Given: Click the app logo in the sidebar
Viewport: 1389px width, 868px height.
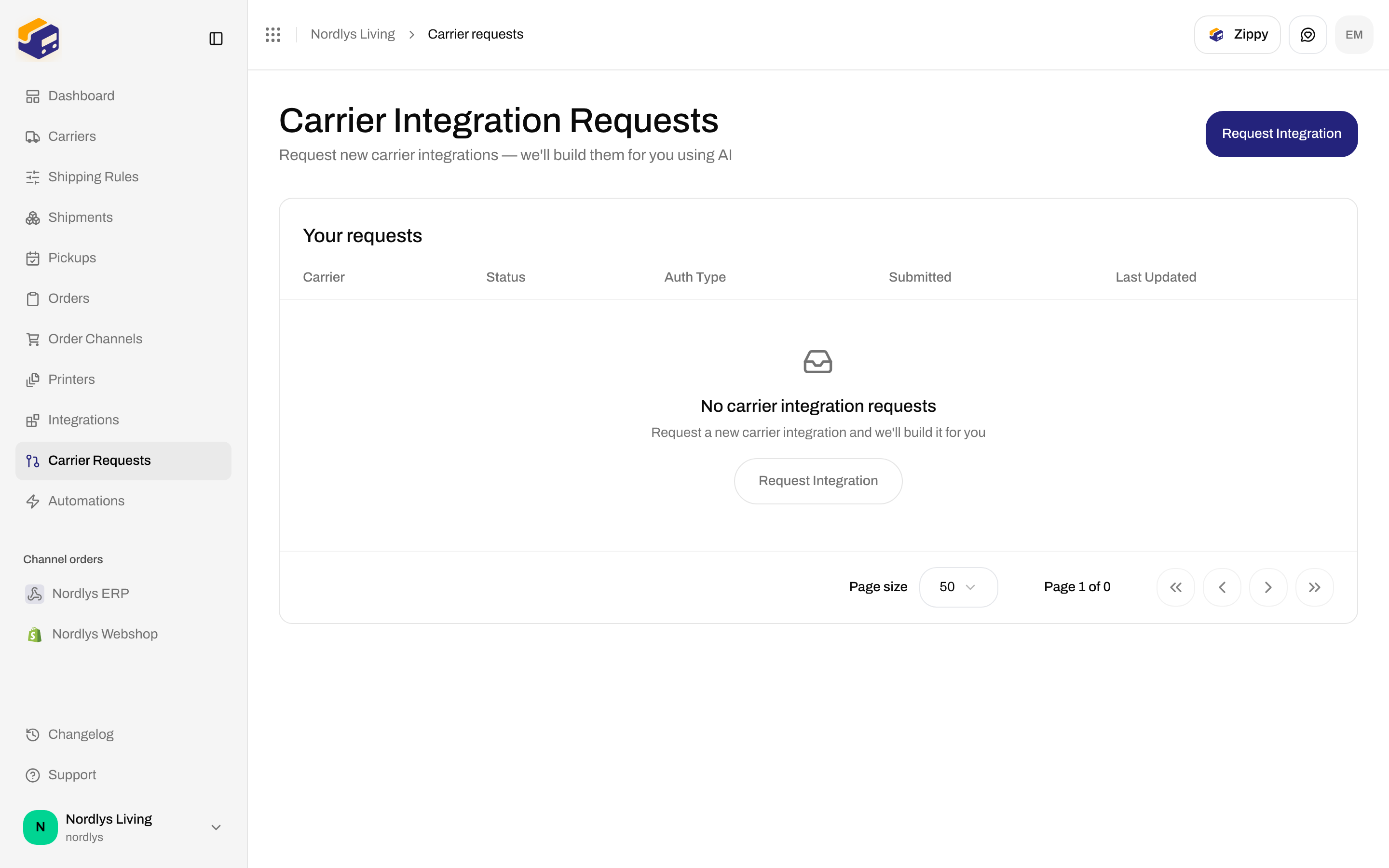Looking at the screenshot, I should [x=39, y=39].
